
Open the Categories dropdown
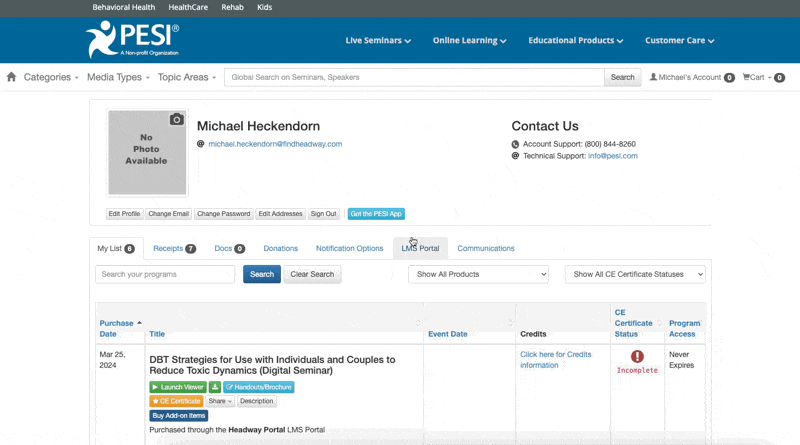point(51,77)
